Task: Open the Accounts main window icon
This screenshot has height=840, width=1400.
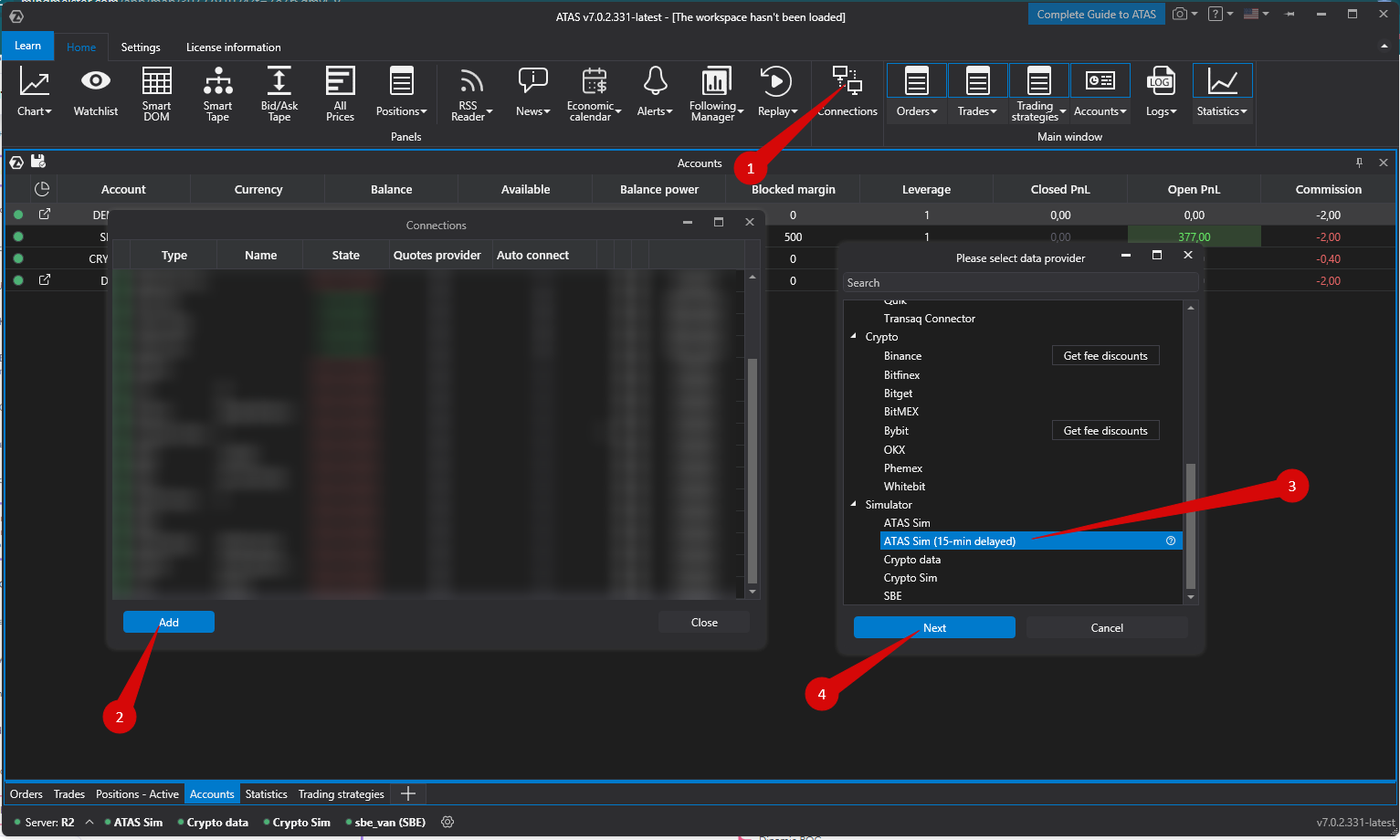Action: click(1100, 81)
